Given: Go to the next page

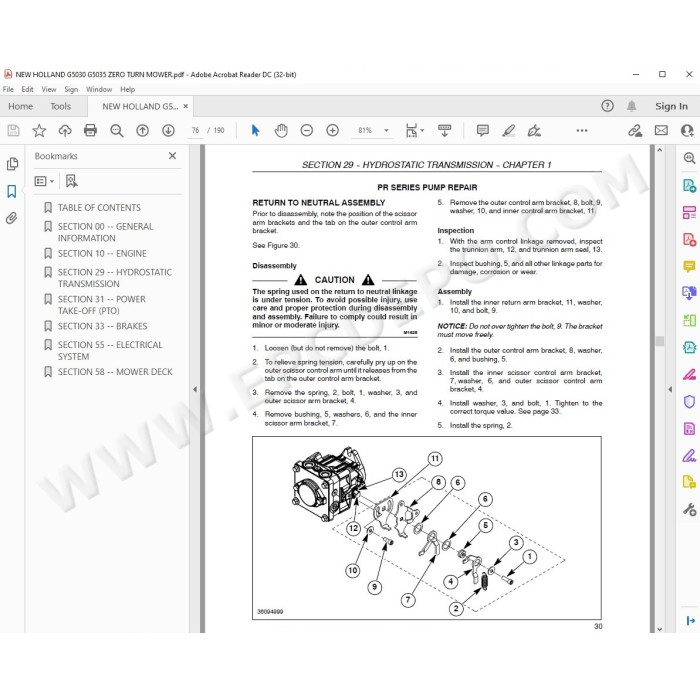Looking at the screenshot, I should [x=168, y=130].
